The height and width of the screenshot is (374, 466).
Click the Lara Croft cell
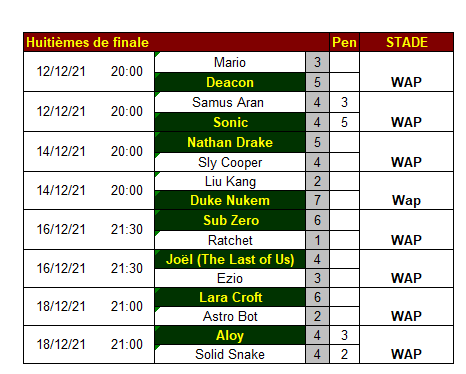pos(230,297)
